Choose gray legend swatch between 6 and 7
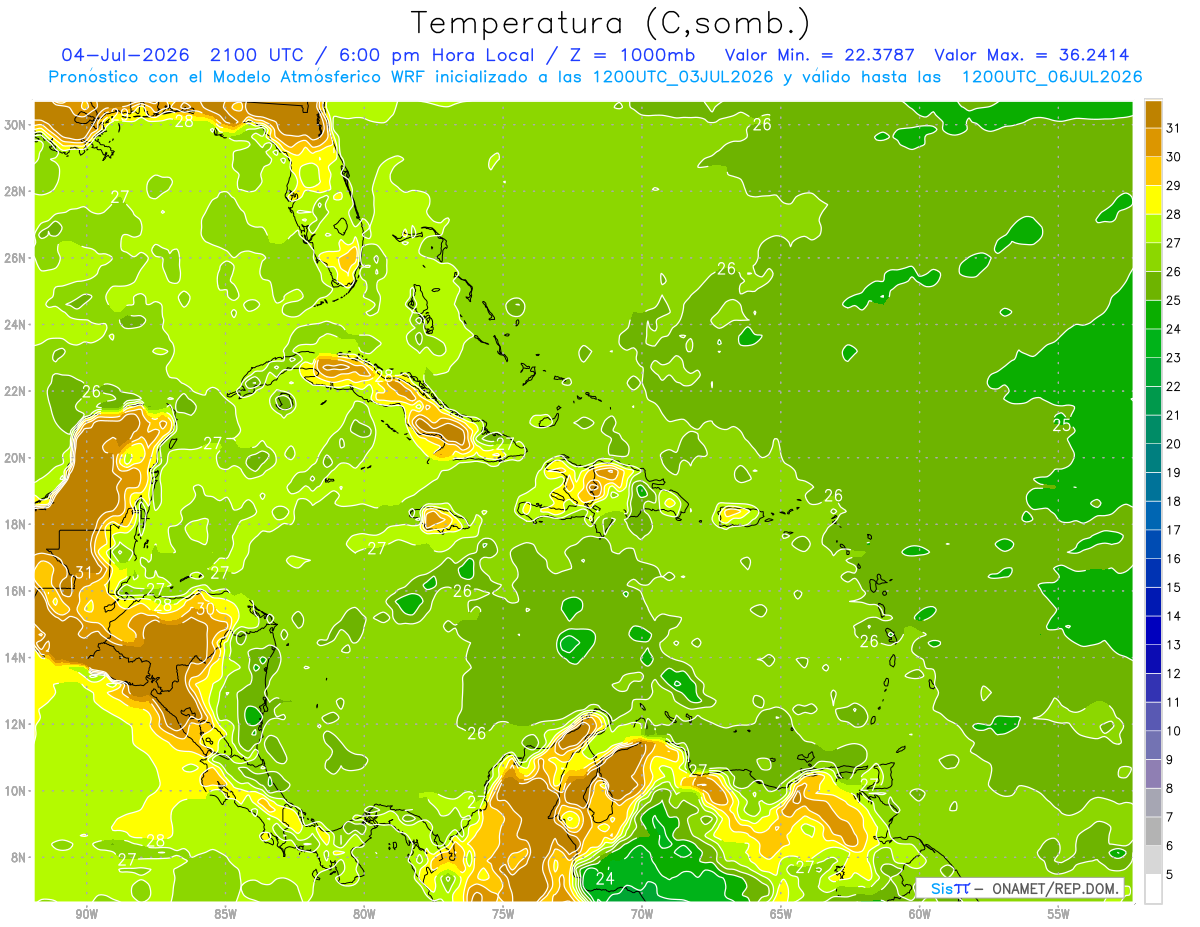The image size is (1200, 927). (1153, 831)
